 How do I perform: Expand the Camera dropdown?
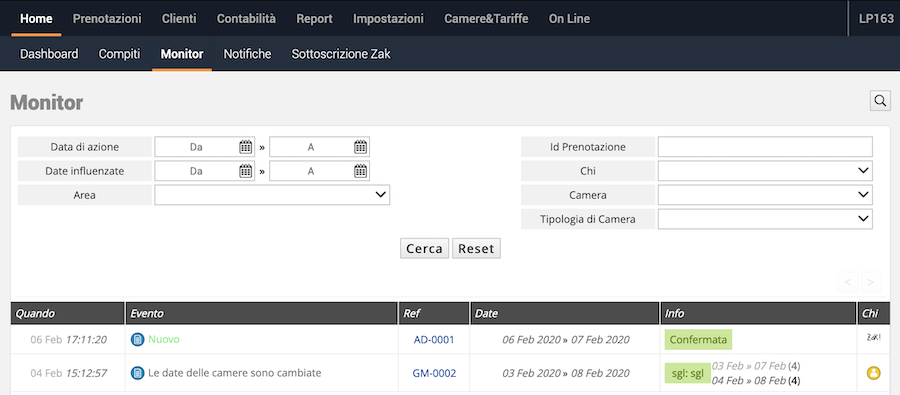coord(765,195)
